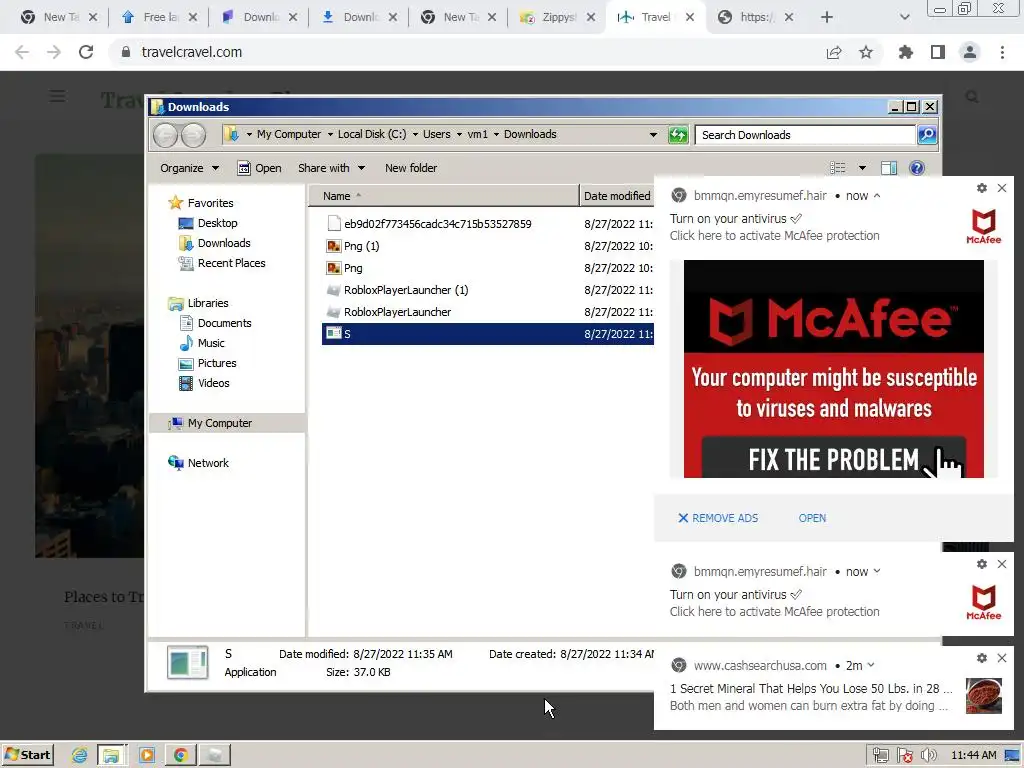Viewport: 1024px width, 768px height.
Task: Click the Search Downloads magnifier button
Action: point(927,135)
